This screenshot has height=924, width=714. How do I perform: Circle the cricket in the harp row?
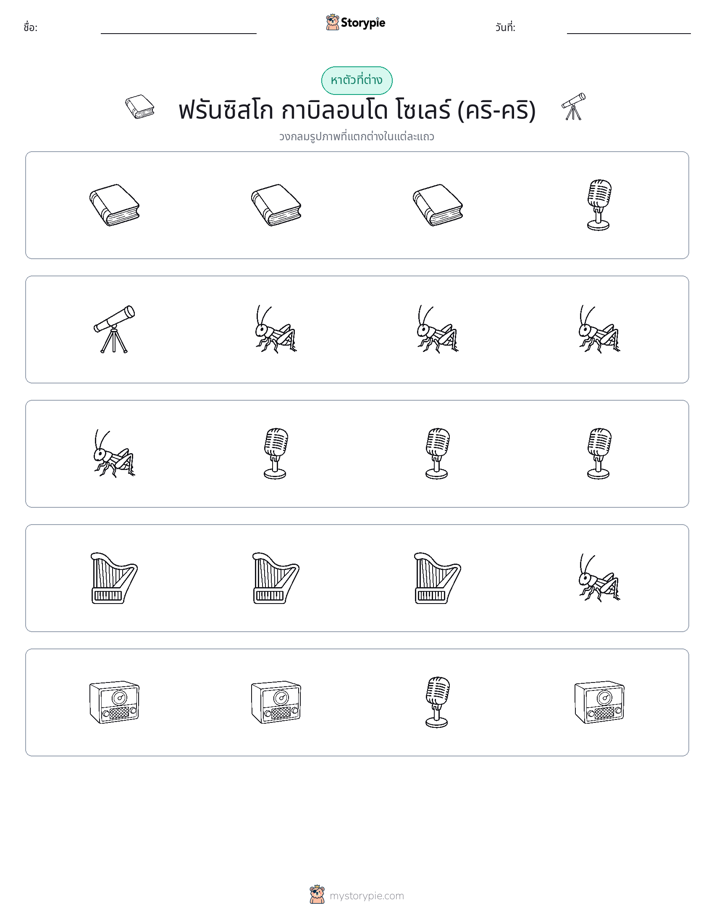coord(599,578)
